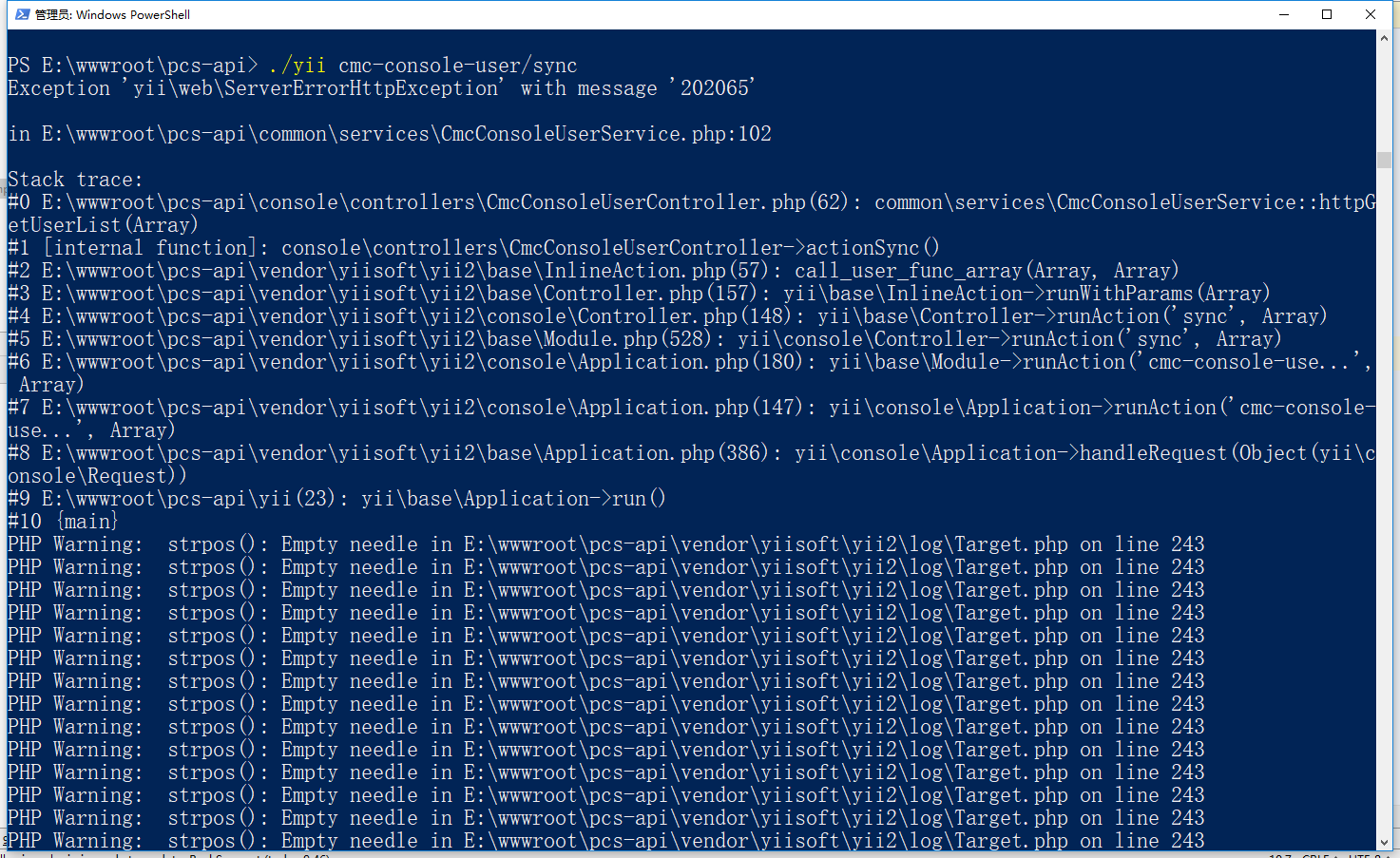
Task: Click the #10 {main} trace line
Action: (63, 522)
